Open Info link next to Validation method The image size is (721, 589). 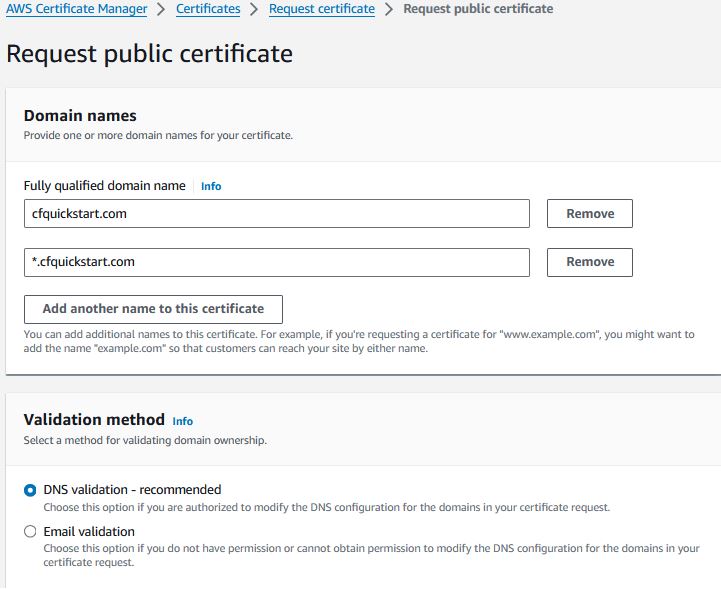[183, 421]
